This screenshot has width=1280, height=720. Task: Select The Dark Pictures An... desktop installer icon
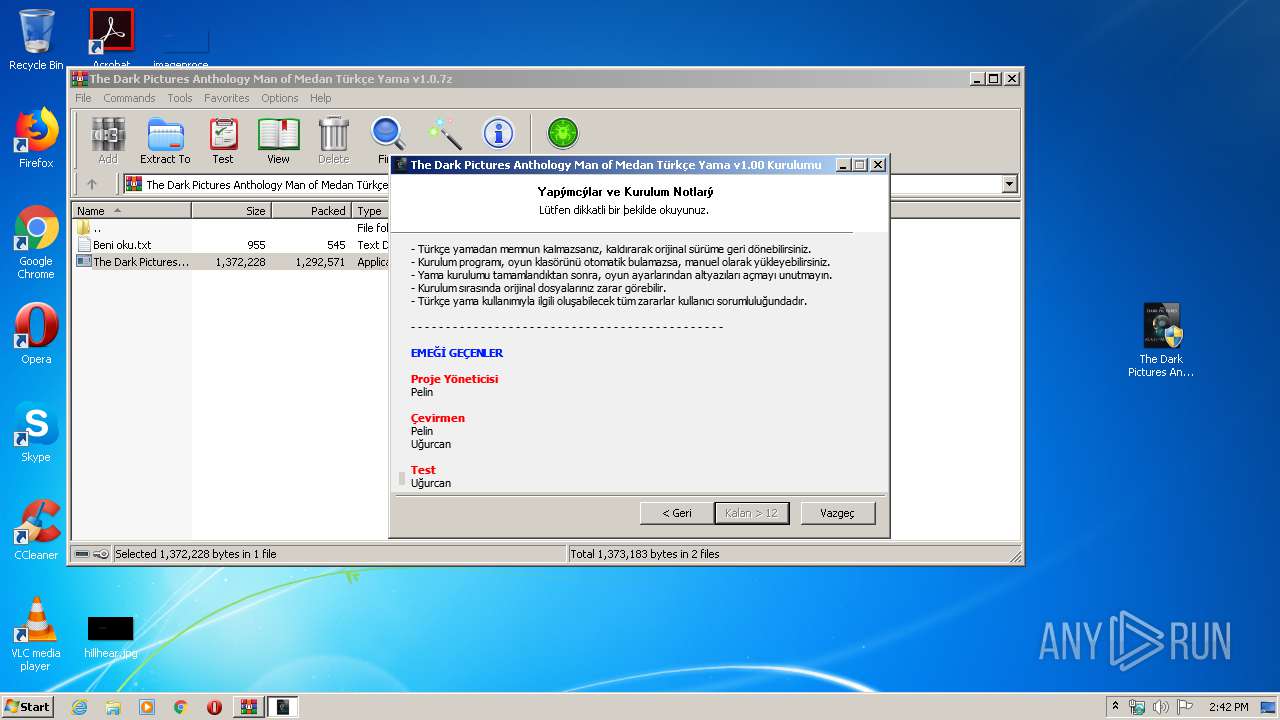1161,340
